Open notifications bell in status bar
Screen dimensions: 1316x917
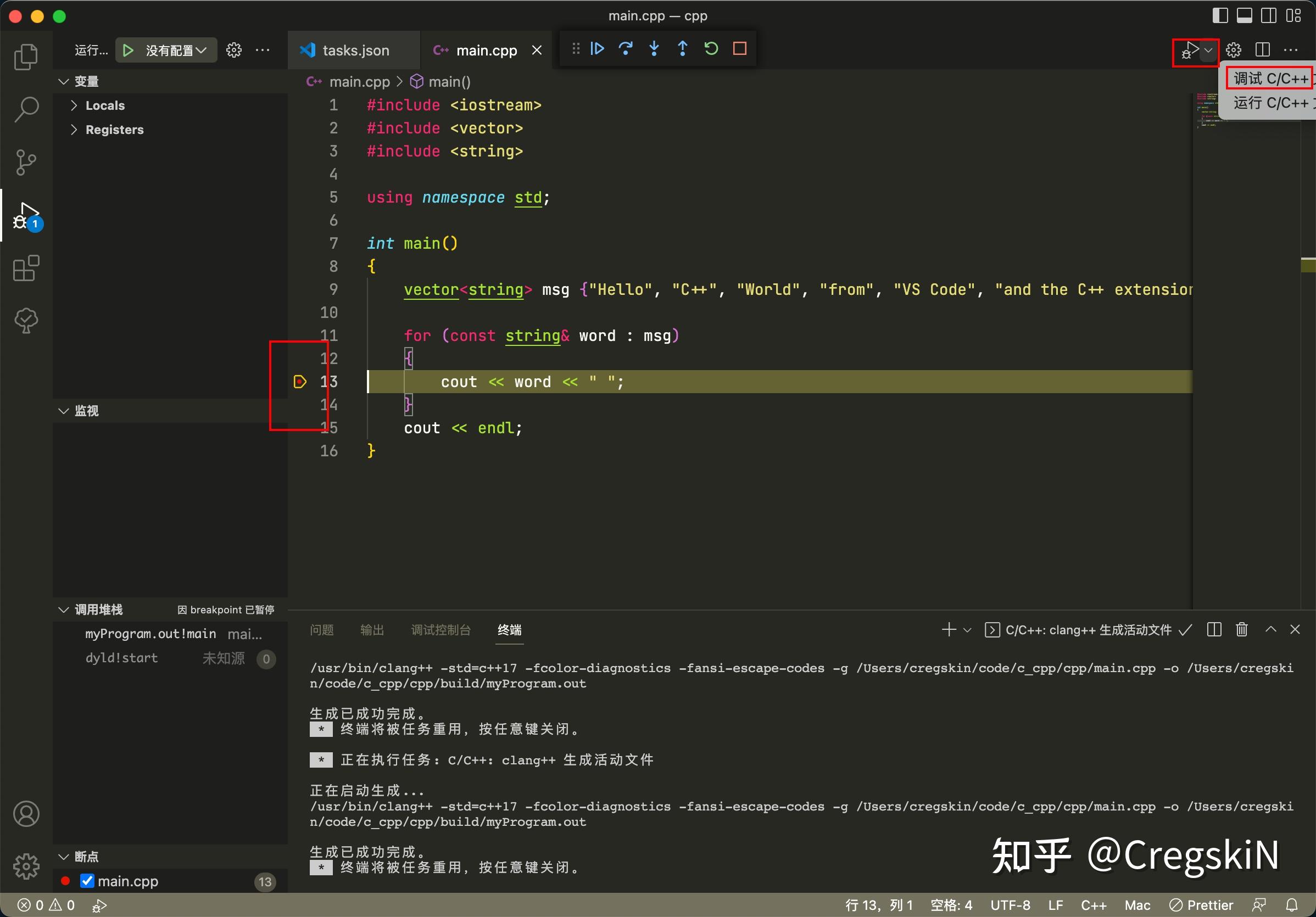tap(1292, 905)
